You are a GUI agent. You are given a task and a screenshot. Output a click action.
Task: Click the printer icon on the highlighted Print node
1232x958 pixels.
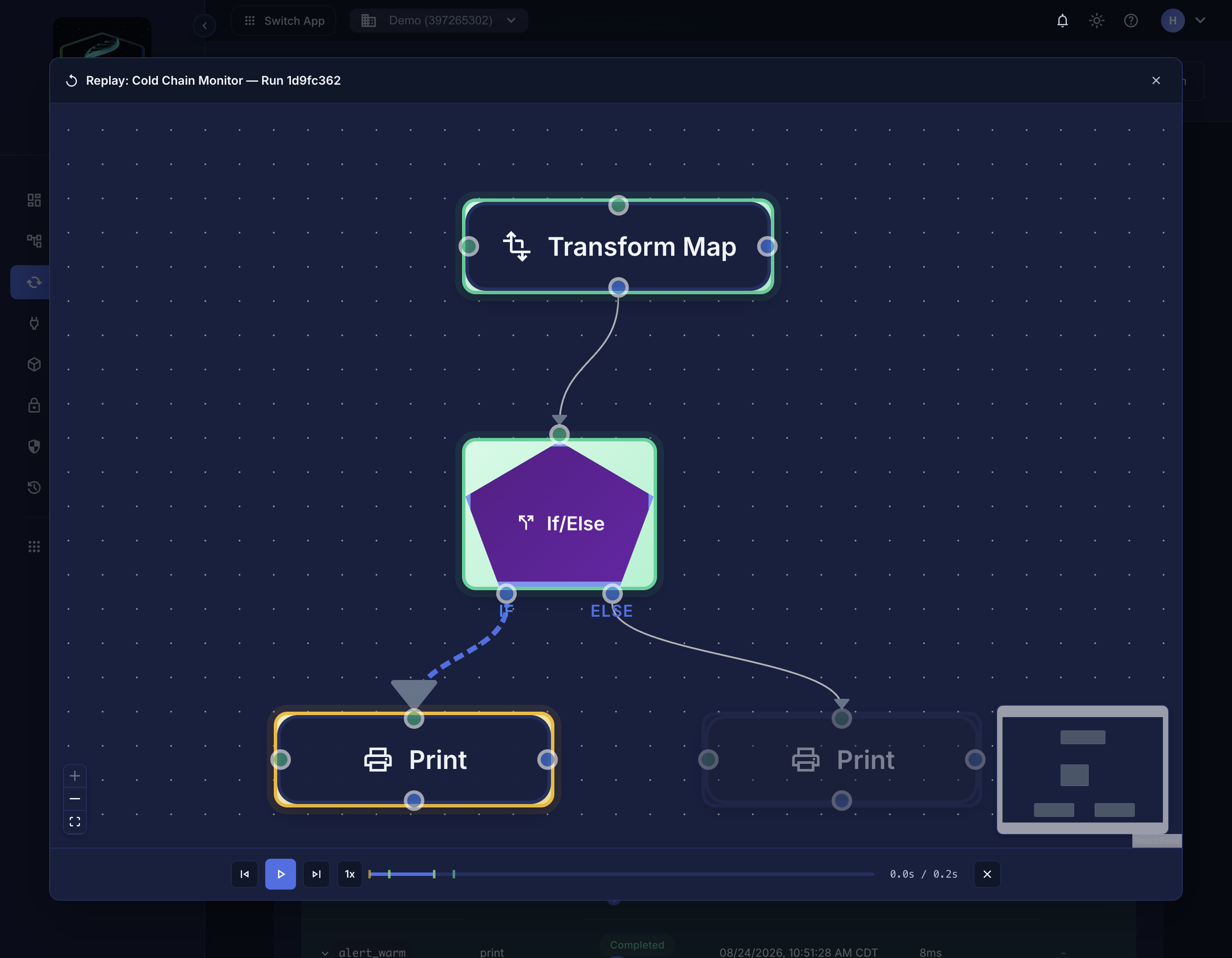[378, 760]
